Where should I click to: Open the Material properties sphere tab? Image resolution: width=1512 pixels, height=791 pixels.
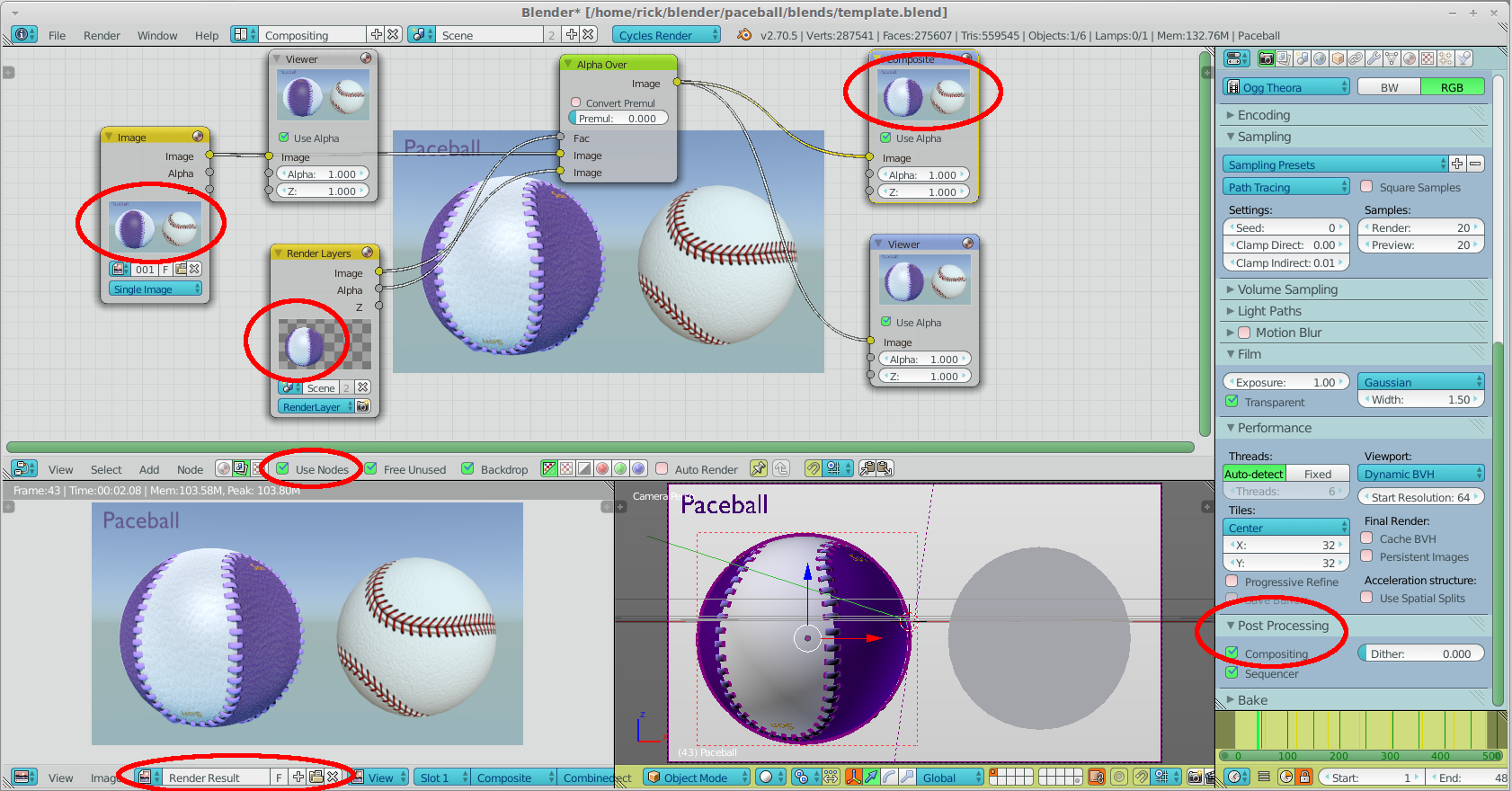(1410, 58)
